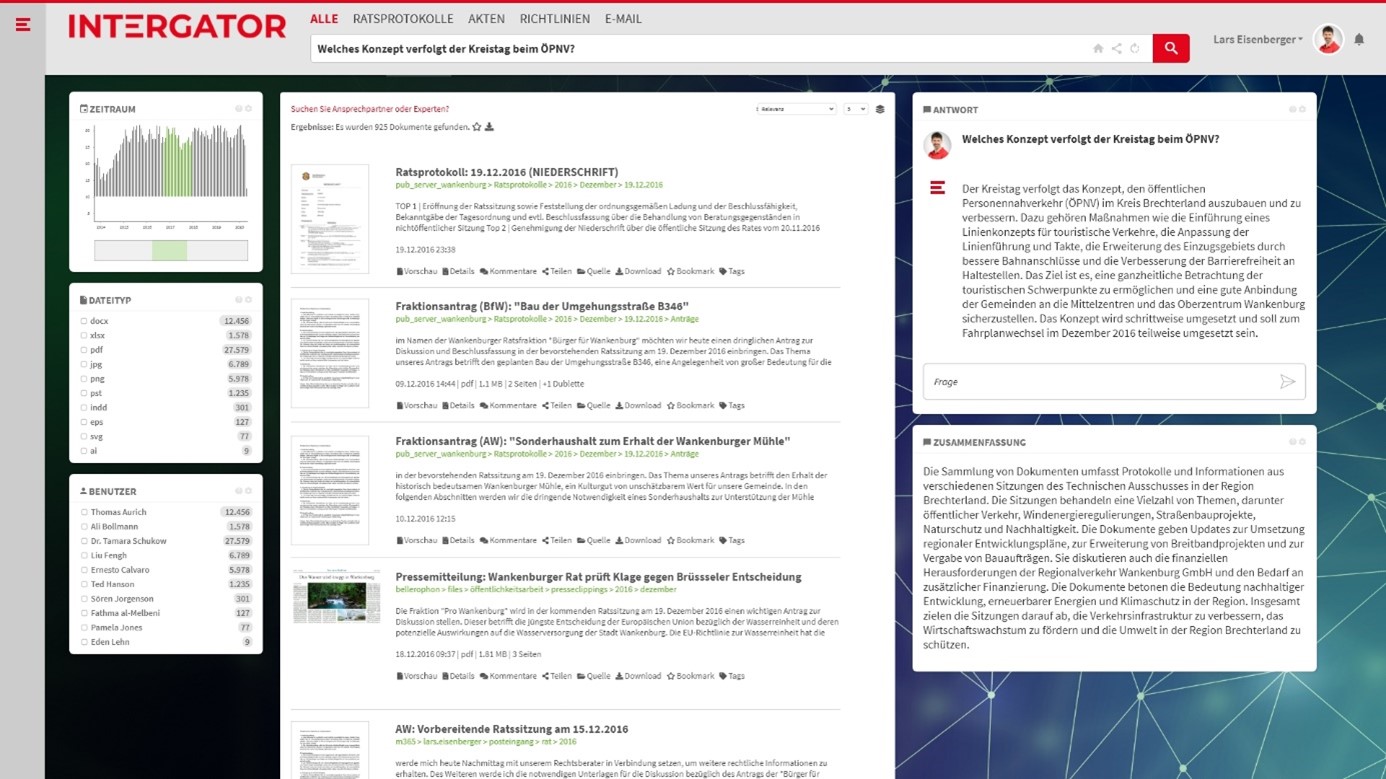Click Vorschau for Ratsprotokoll 19.12.2016

tap(417, 271)
